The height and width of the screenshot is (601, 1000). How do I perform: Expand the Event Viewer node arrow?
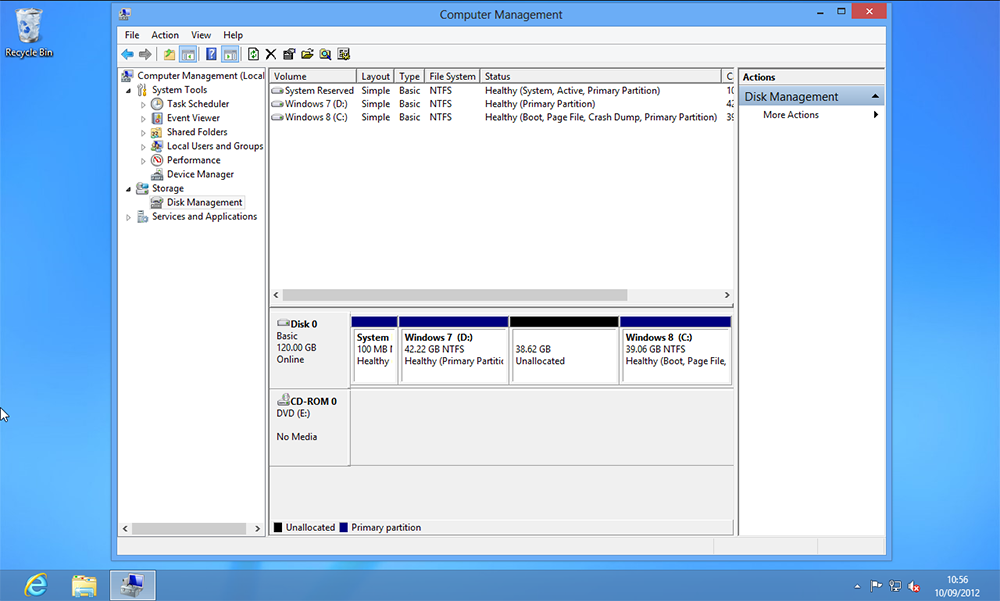143,119
